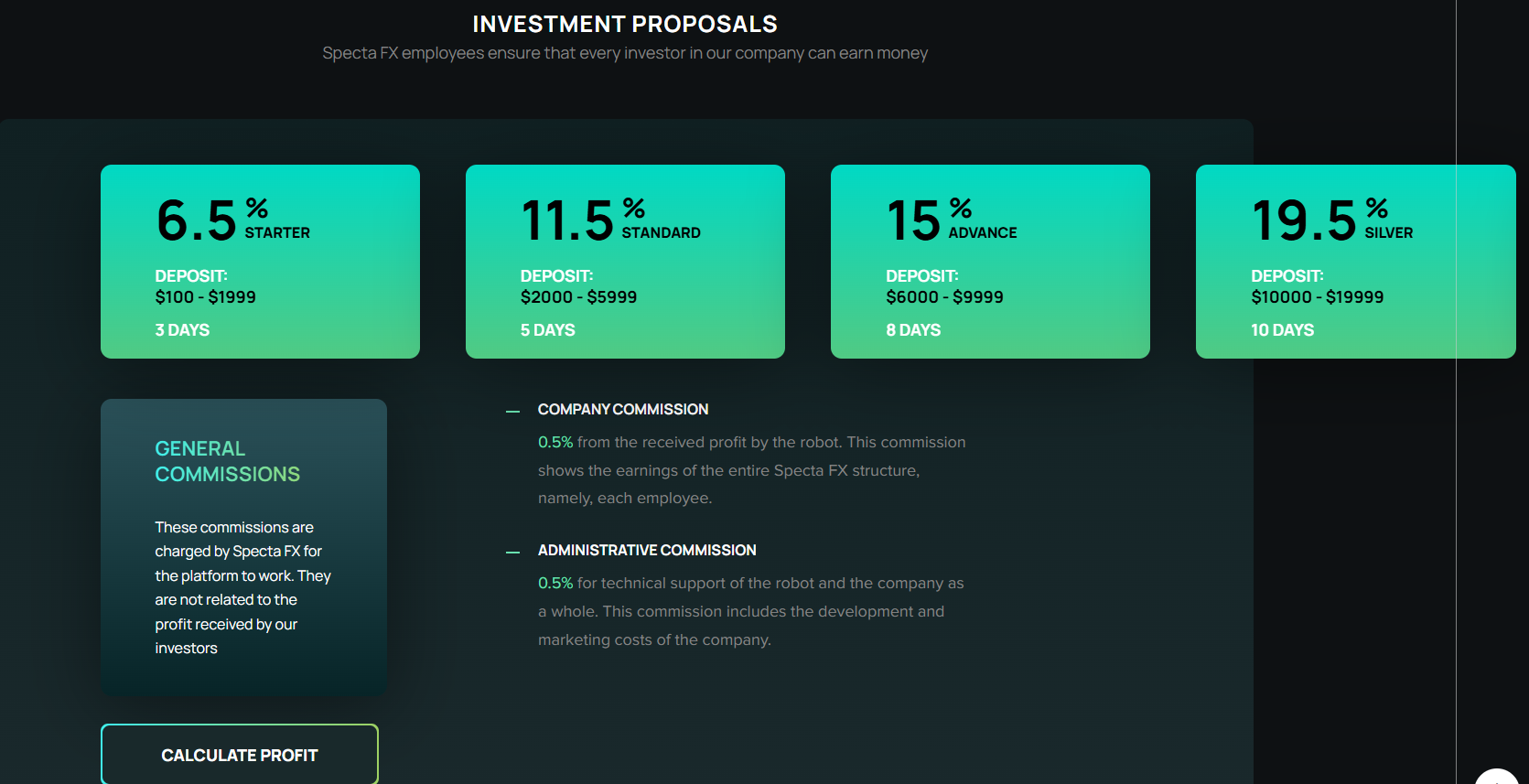This screenshot has height=784, width=1529.
Task: Click the percent symbol on Standard card
Action: coord(634,208)
